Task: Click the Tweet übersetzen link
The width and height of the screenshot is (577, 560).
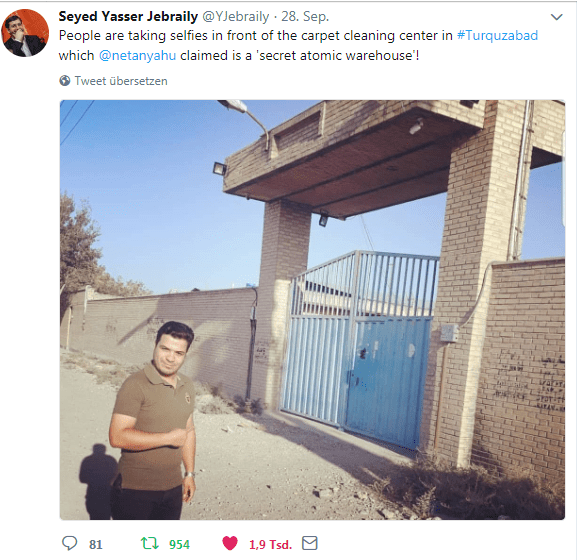Action: click(x=121, y=81)
